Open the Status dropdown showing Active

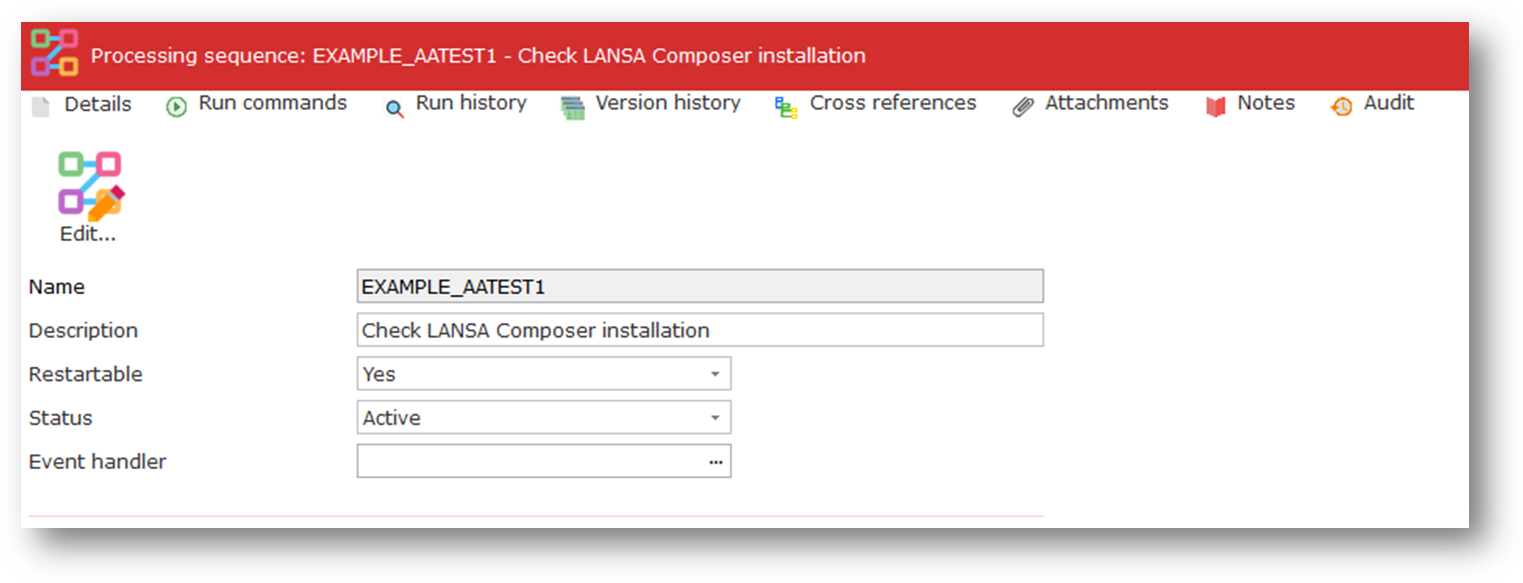coord(544,418)
